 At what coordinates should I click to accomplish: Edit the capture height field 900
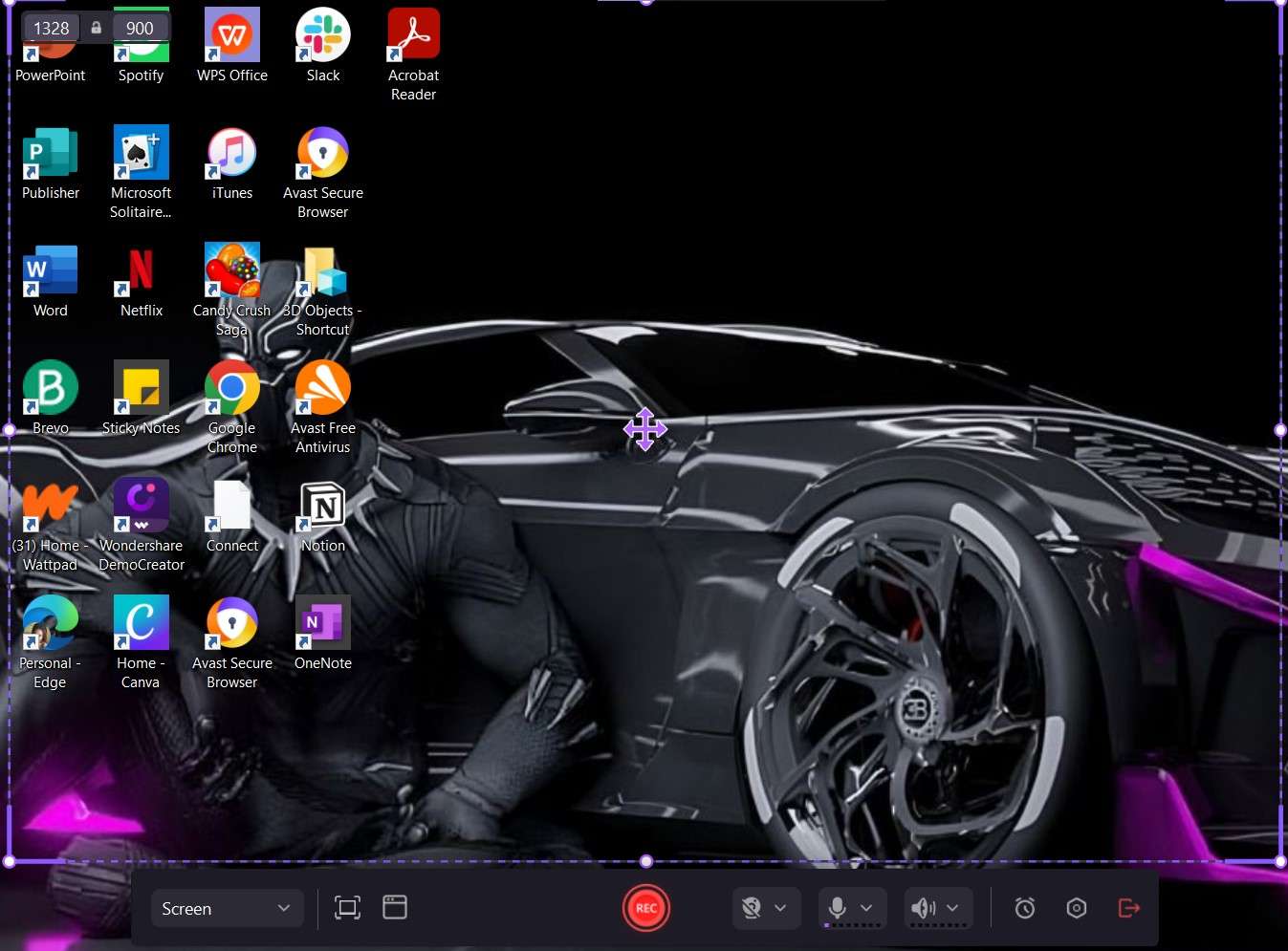click(x=140, y=28)
